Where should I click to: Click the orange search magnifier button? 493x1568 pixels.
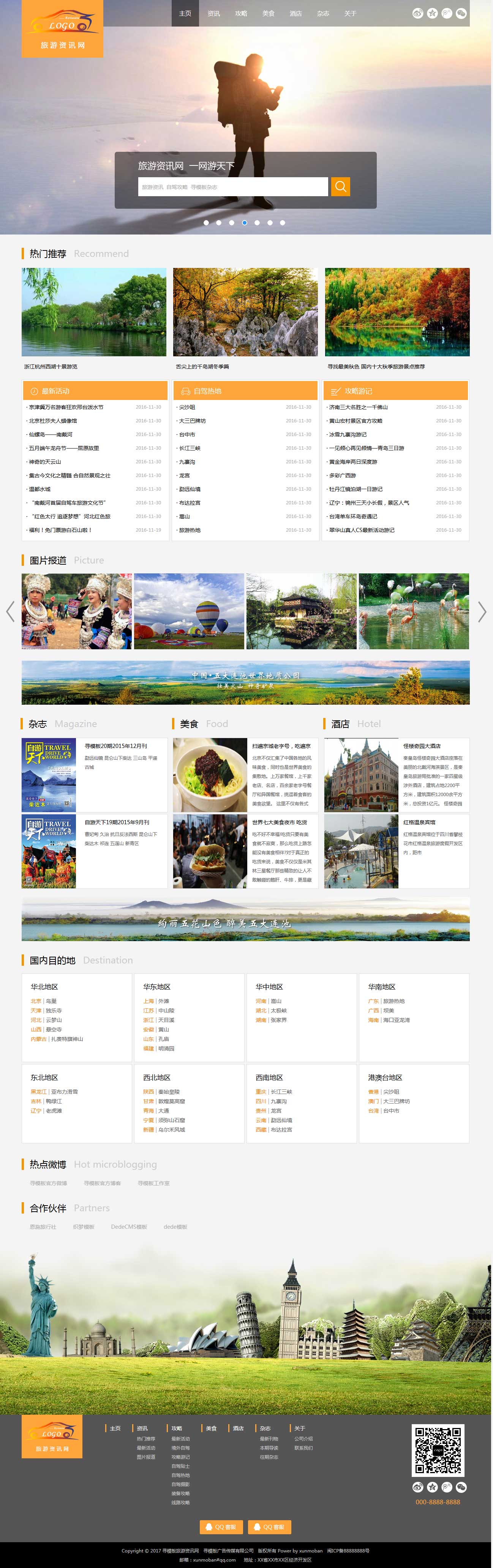click(340, 186)
